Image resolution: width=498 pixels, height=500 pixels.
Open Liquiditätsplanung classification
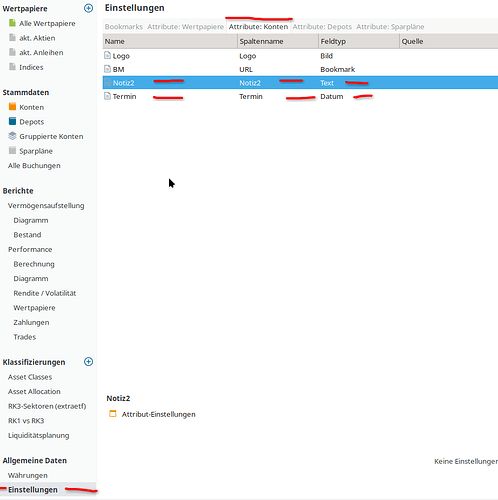click(x=38, y=436)
